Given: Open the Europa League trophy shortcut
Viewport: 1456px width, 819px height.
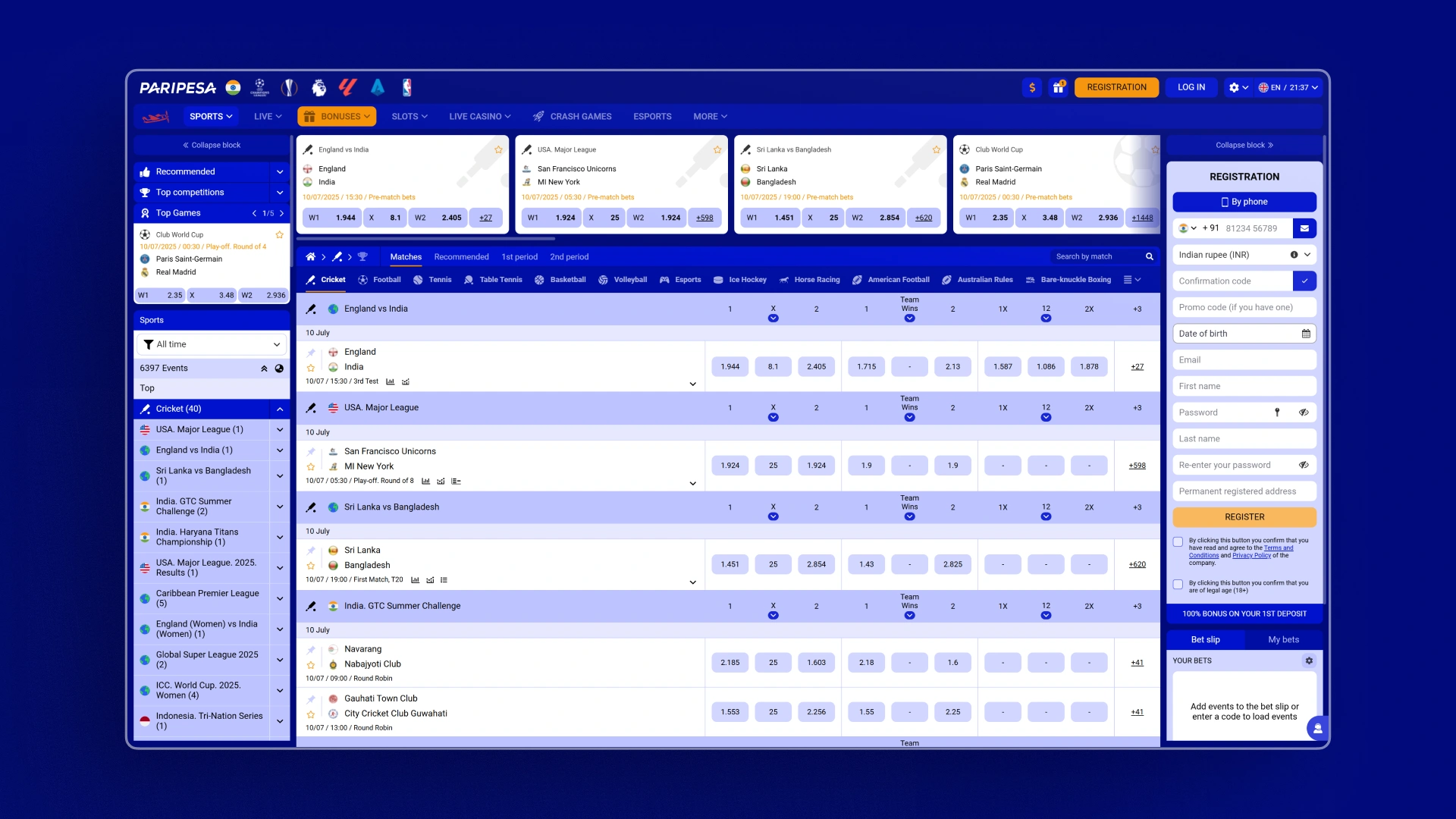Looking at the screenshot, I should tap(289, 87).
